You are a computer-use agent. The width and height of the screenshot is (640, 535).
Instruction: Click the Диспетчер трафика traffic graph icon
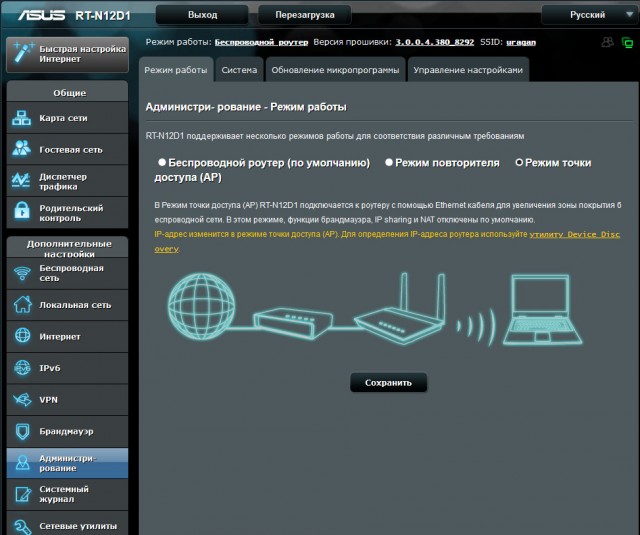(21, 180)
